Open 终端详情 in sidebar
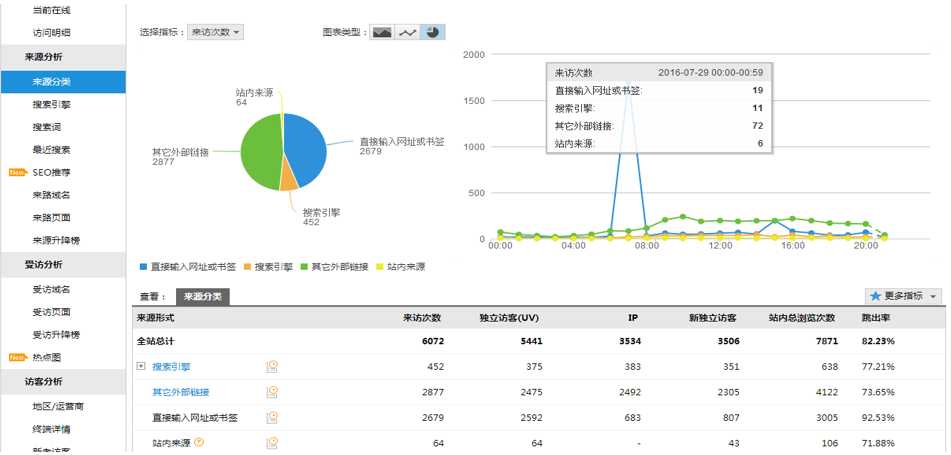951x455 pixels. coord(52,429)
